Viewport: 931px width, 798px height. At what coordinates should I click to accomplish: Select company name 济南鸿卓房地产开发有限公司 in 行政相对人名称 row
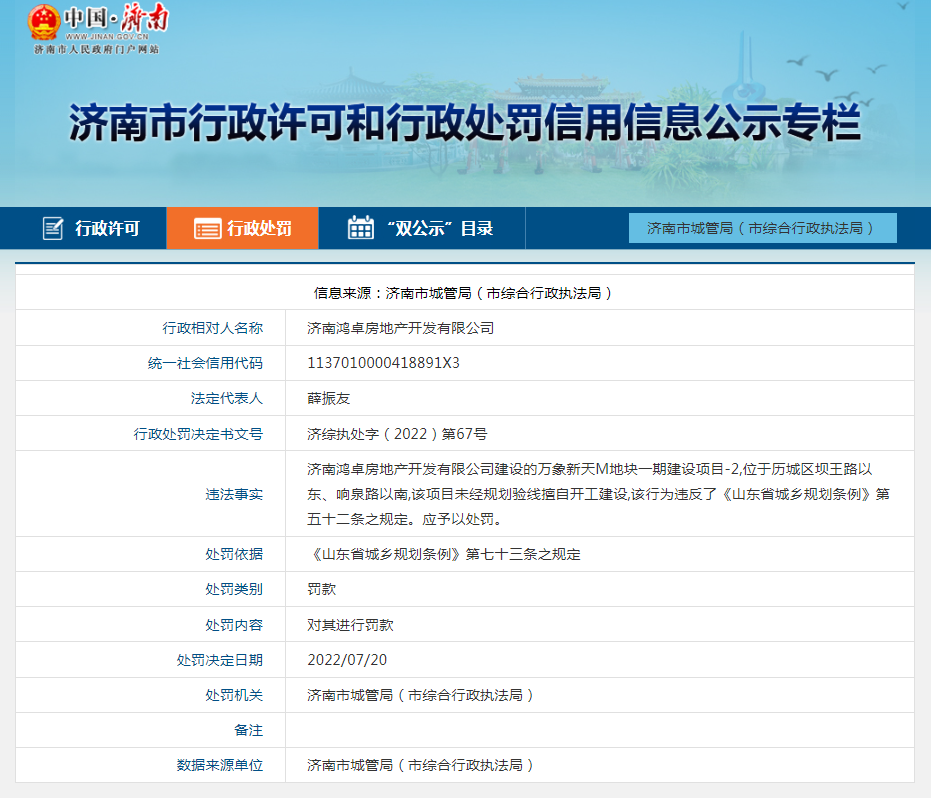[401, 328]
